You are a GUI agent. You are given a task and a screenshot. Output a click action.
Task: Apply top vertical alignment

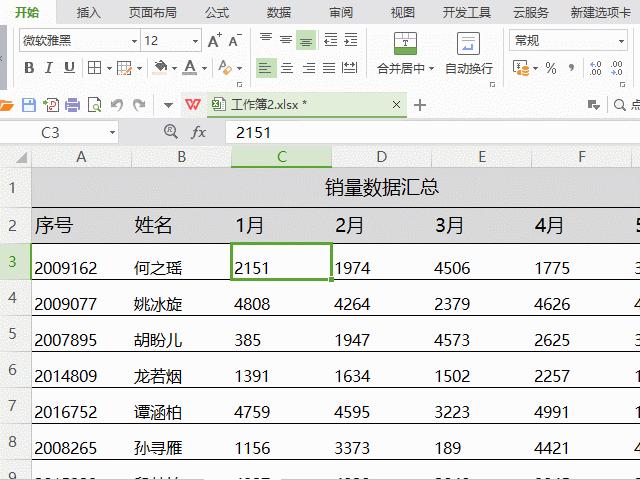point(266,40)
